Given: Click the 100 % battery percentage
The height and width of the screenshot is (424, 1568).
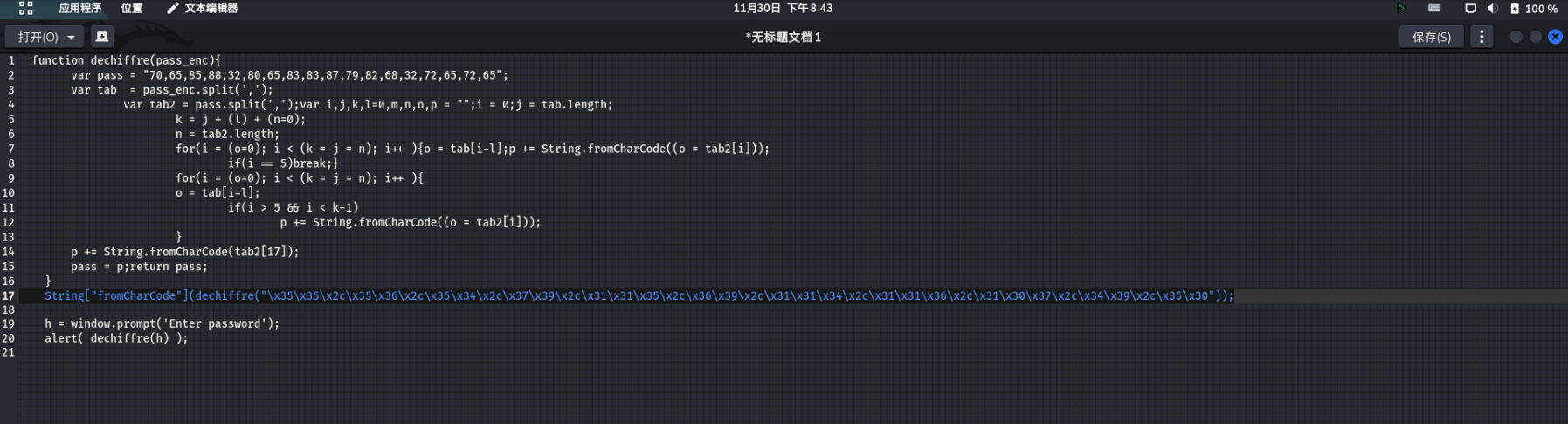Looking at the screenshot, I should click(x=1541, y=9).
